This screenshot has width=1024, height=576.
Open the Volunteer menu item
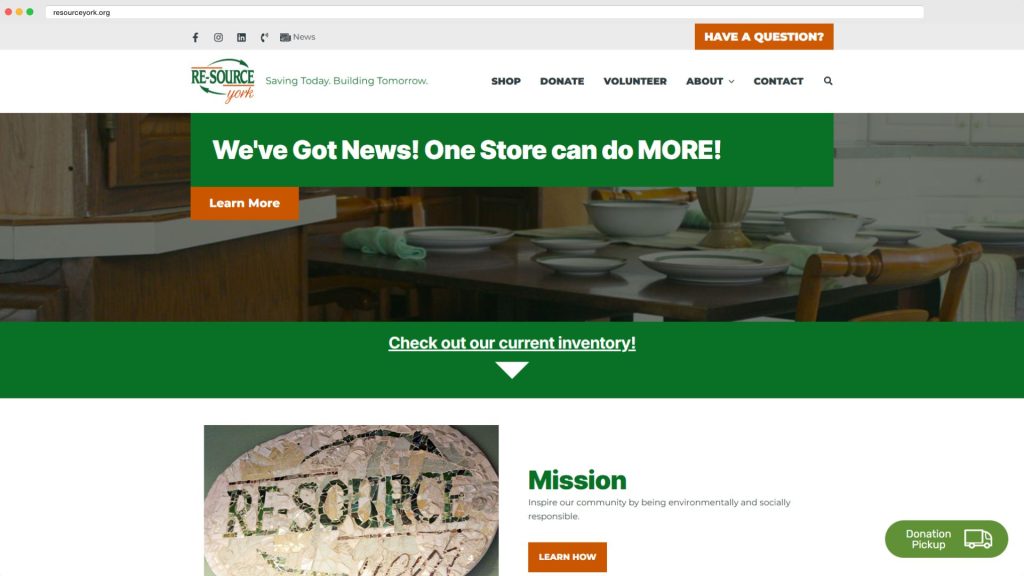click(x=635, y=81)
